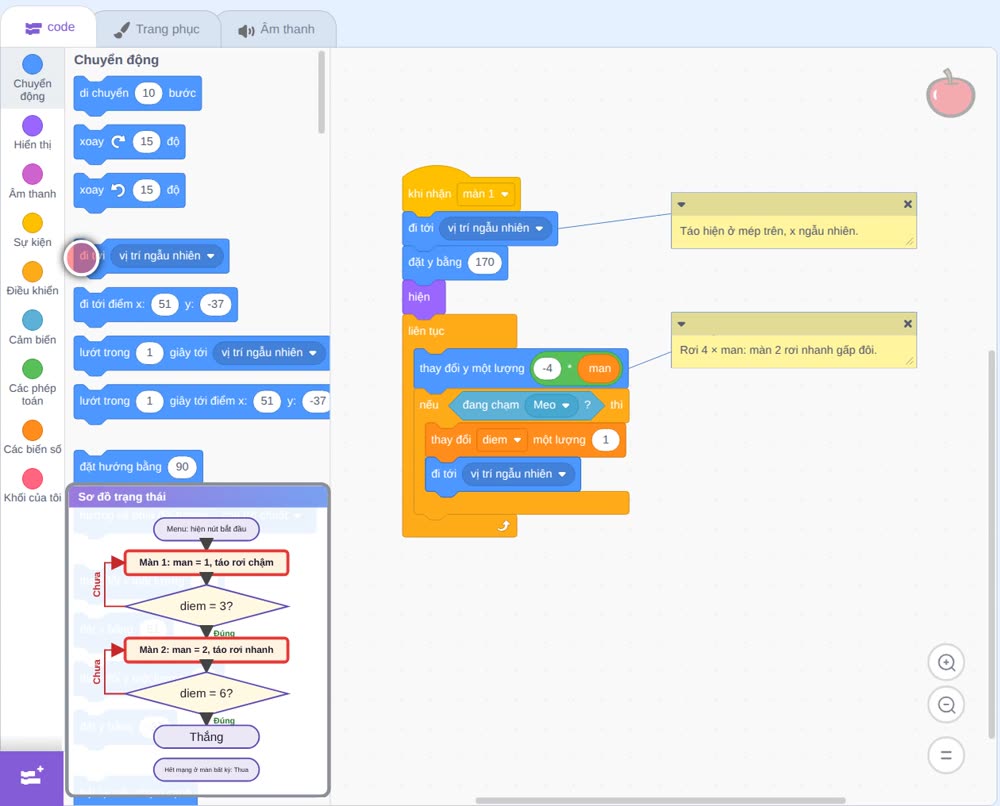Click the -4 value in the multiply block
Viewport: 1000px width, 806px height.
click(547, 368)
